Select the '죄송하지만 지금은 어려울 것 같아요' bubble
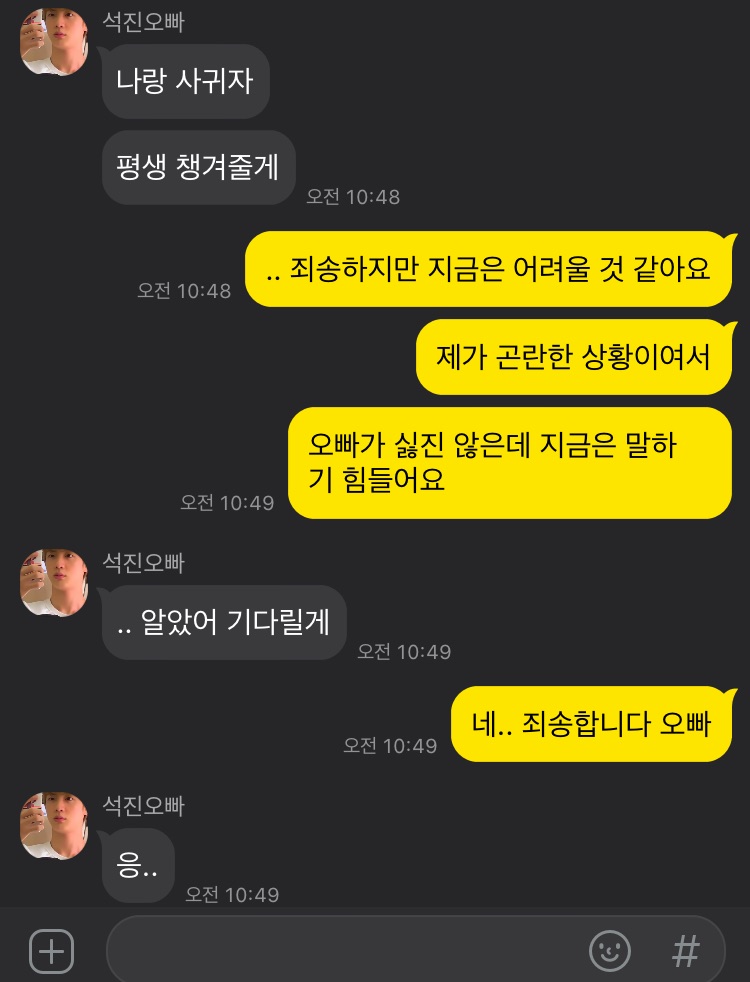The width and height of the screenshot is (750, 982). pyautogui.click(x=489, y=269)
